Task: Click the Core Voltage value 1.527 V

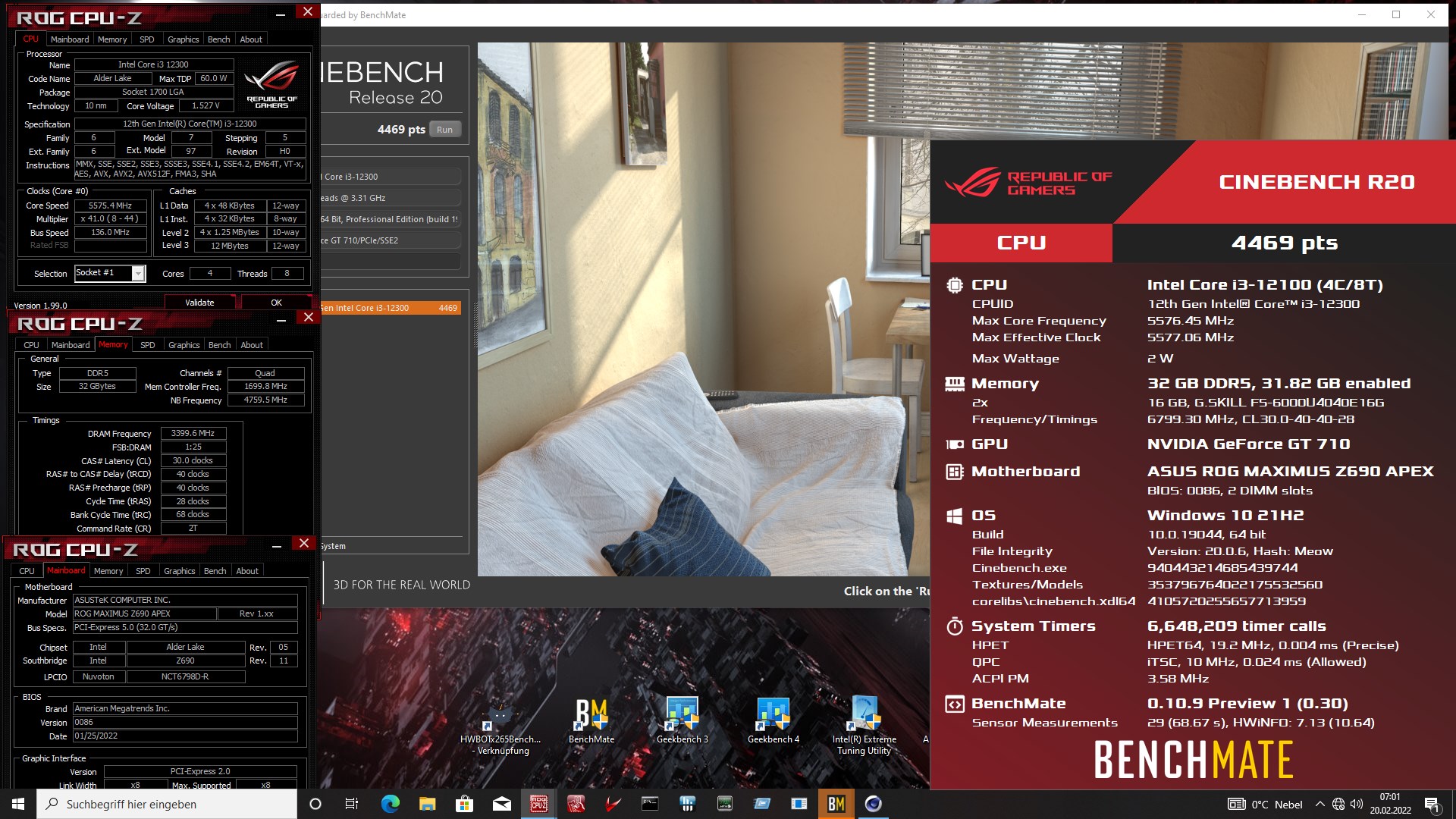Action: click(206, 106)
